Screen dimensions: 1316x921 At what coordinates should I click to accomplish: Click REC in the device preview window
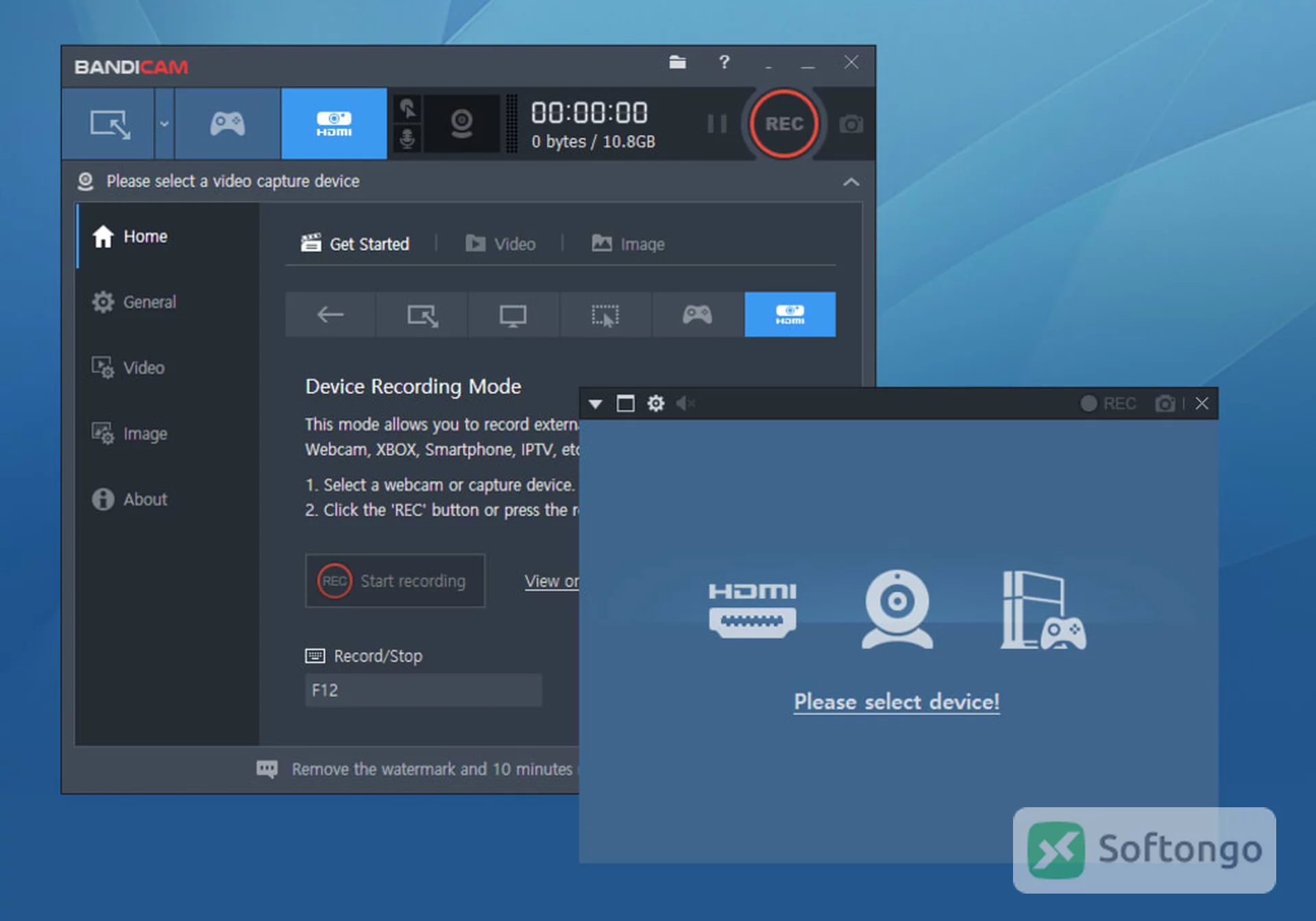1108,404
